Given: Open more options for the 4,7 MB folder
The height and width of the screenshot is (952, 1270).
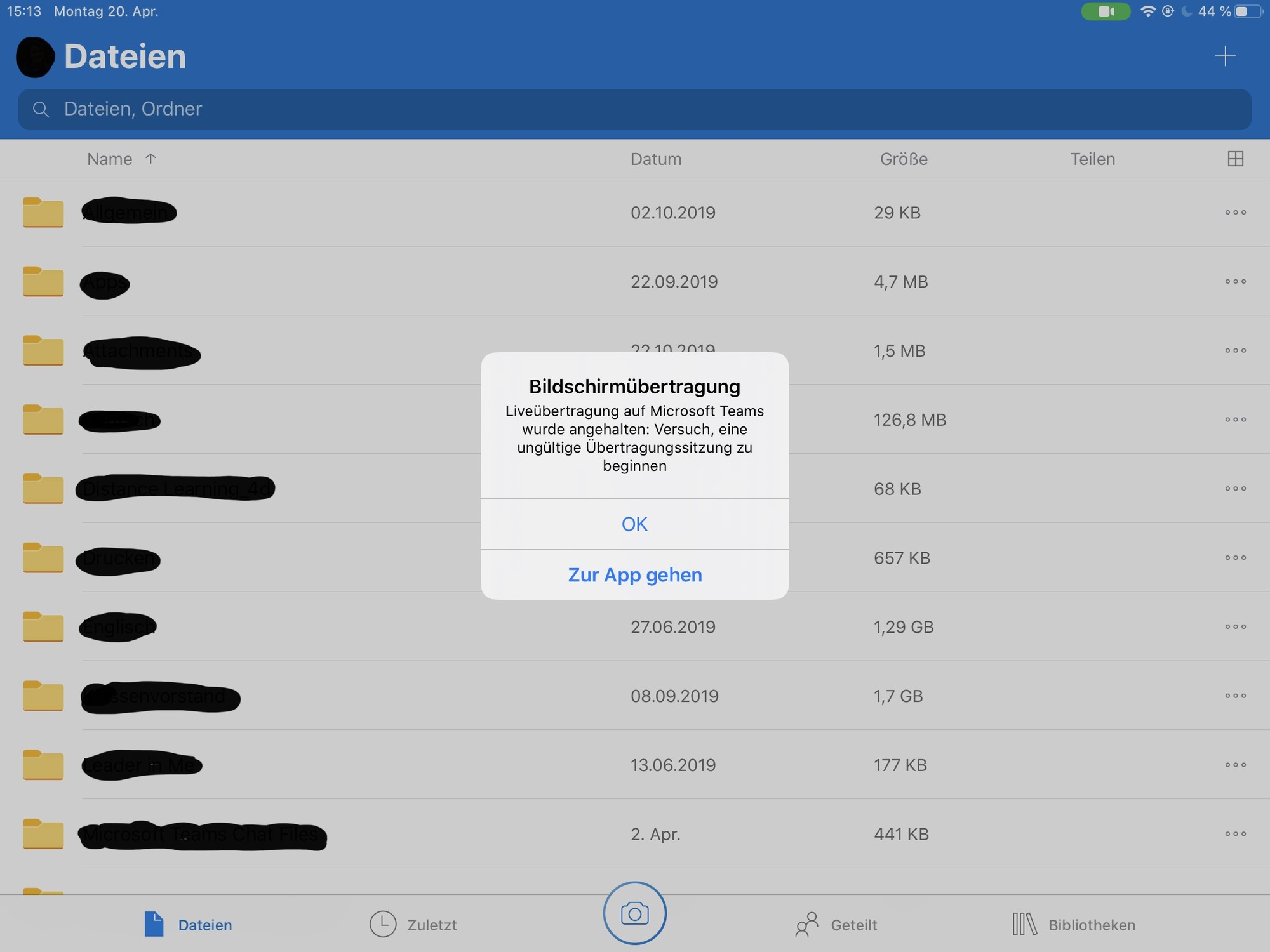Looking at the screenshot, I should click(x=1235, y=282).
